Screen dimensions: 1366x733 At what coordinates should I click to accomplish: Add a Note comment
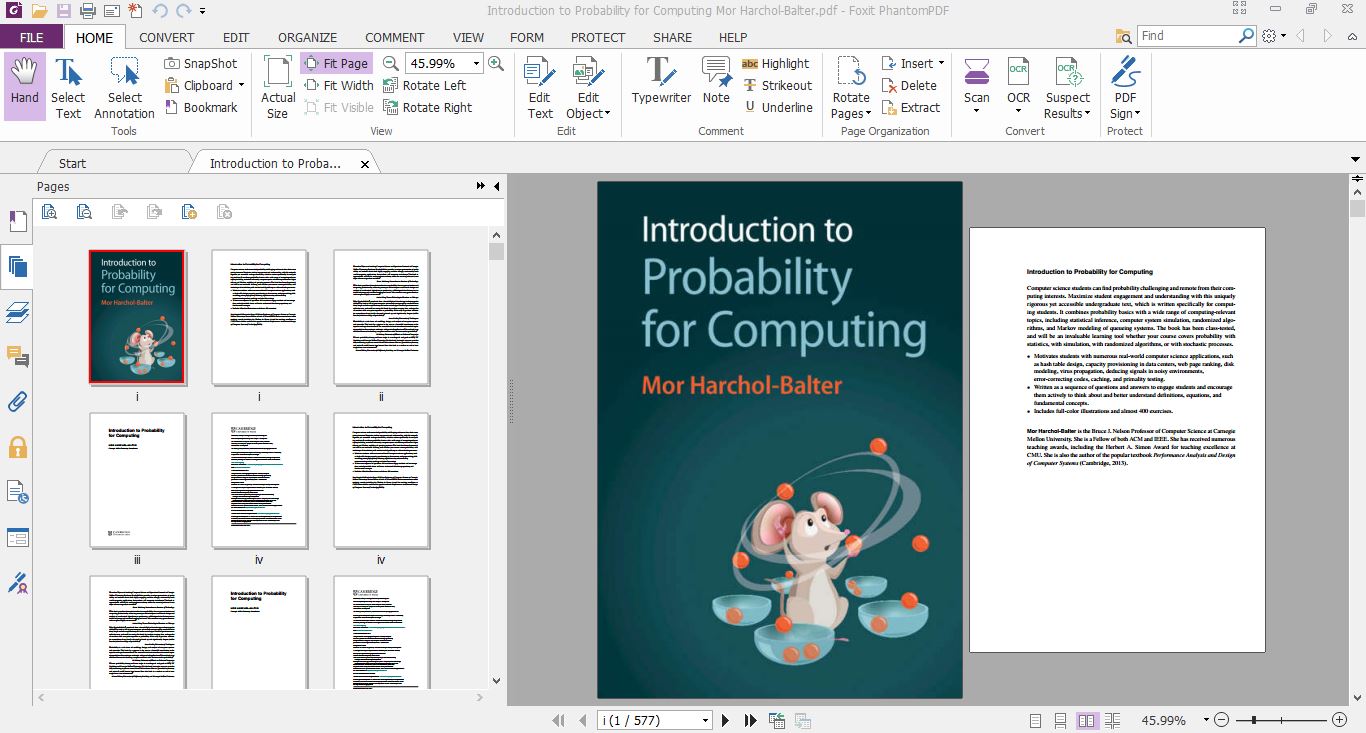coord(716,80)
